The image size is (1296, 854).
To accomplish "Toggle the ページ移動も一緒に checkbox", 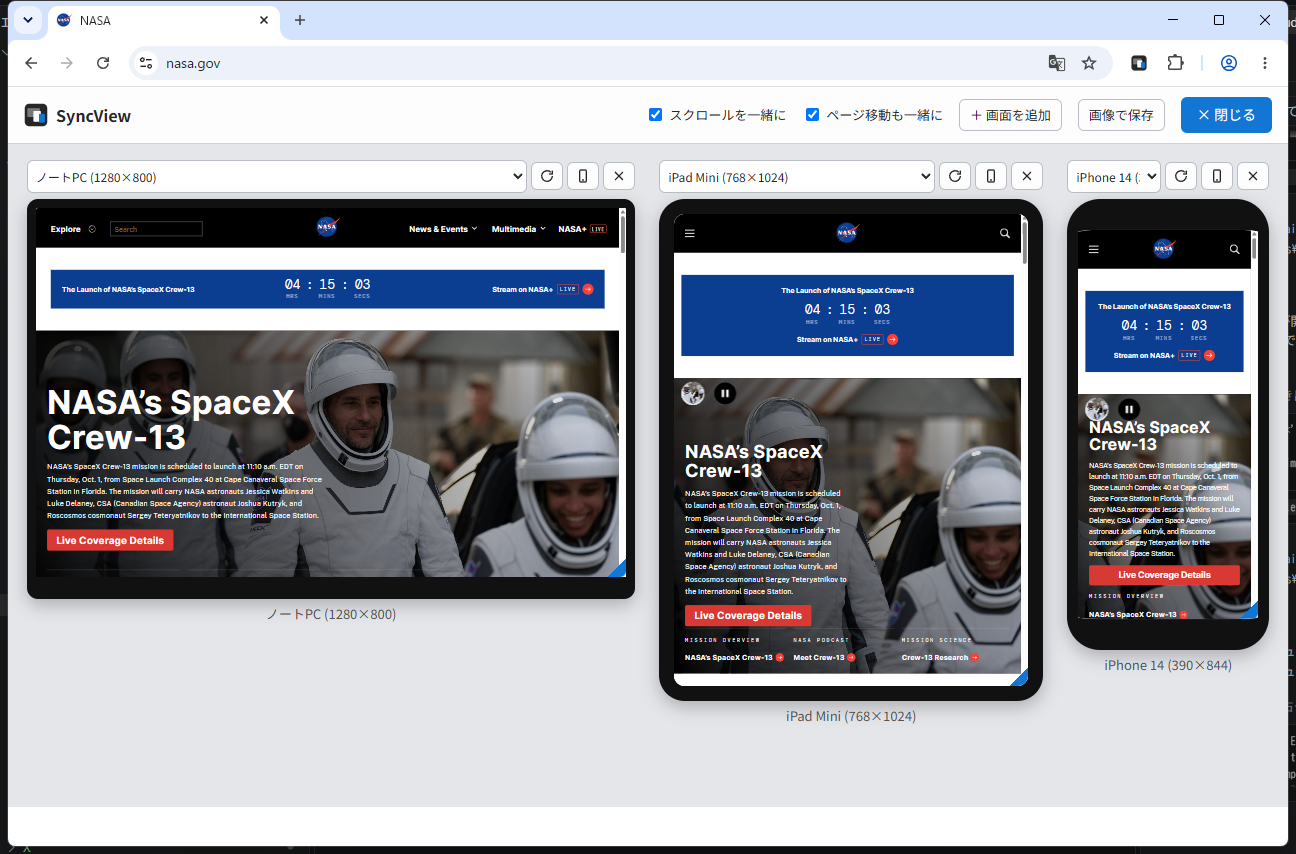I will (813, 114).
